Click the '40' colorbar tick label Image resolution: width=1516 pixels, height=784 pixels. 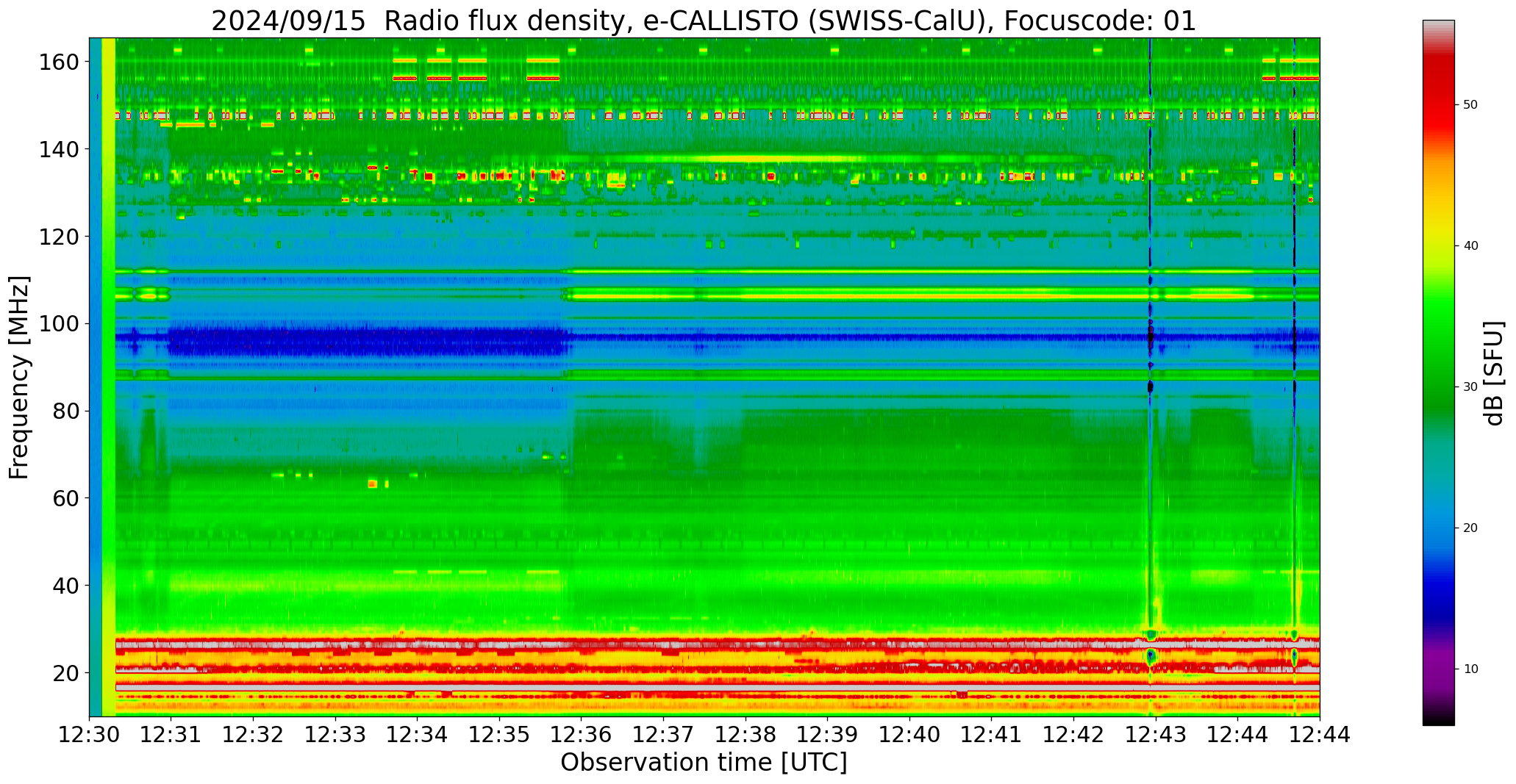tap(1470, 246)
